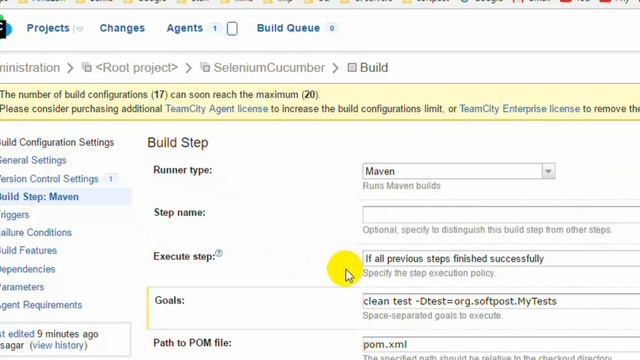
Task: Click the Build Step heading
Action: tap(178, 143)
